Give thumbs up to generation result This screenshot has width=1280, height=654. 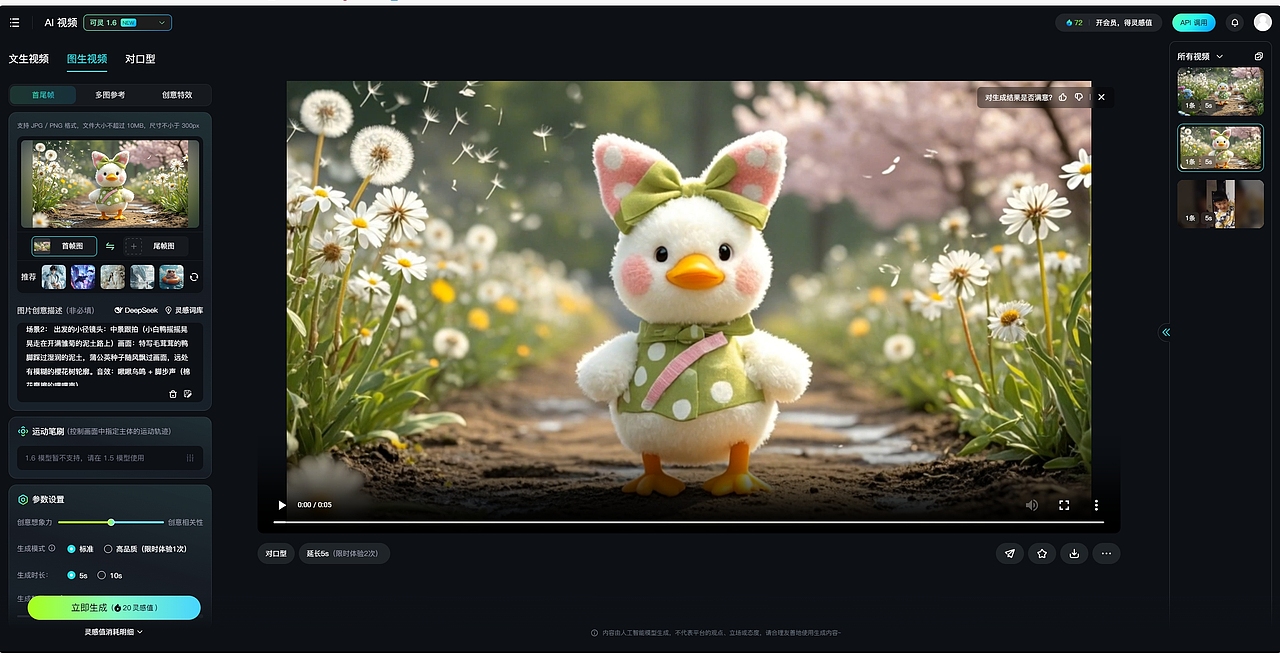[x=1063, y=97]
